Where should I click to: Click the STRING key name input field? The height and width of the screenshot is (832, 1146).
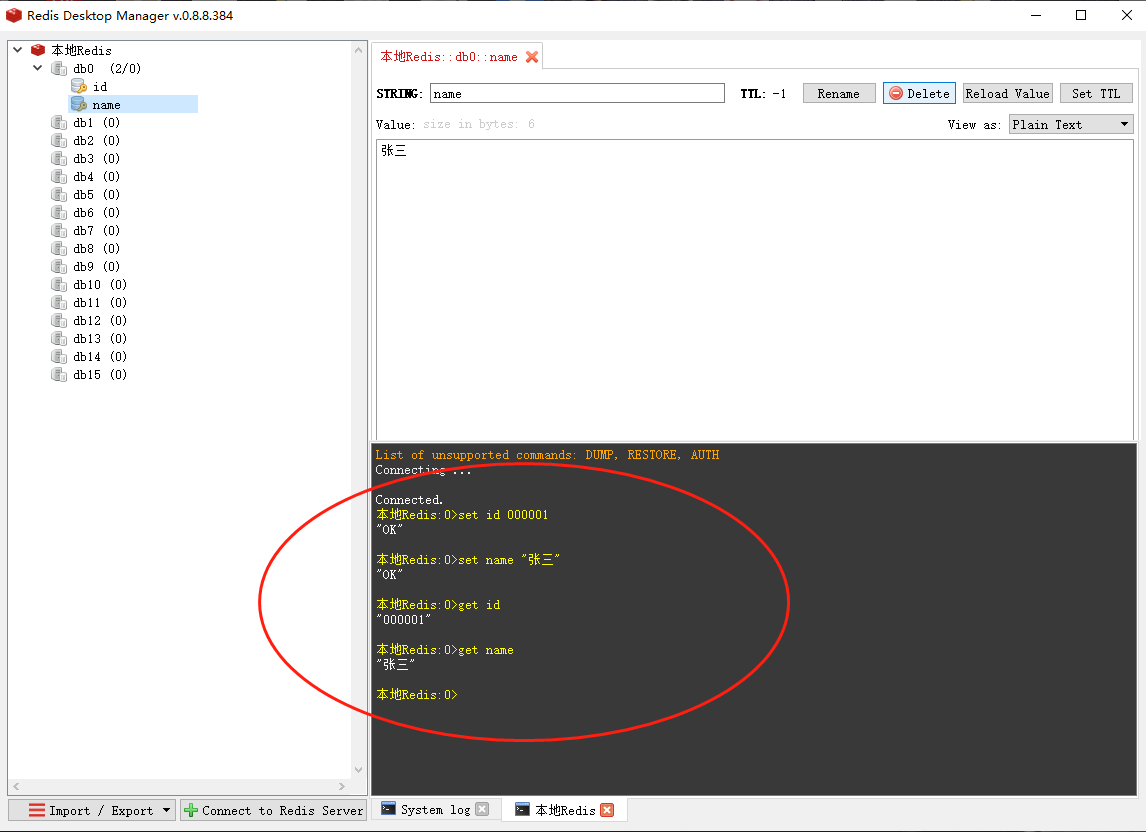click(x=577, y=94)
